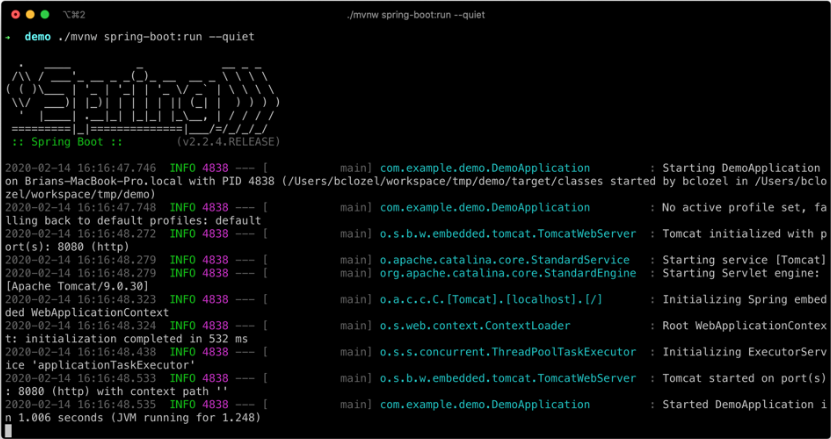The height and width of the screenshot is (439, 831).
Task: Click timestamp '2020-02-14 16:16:48.272'
Action: [81, 233]
